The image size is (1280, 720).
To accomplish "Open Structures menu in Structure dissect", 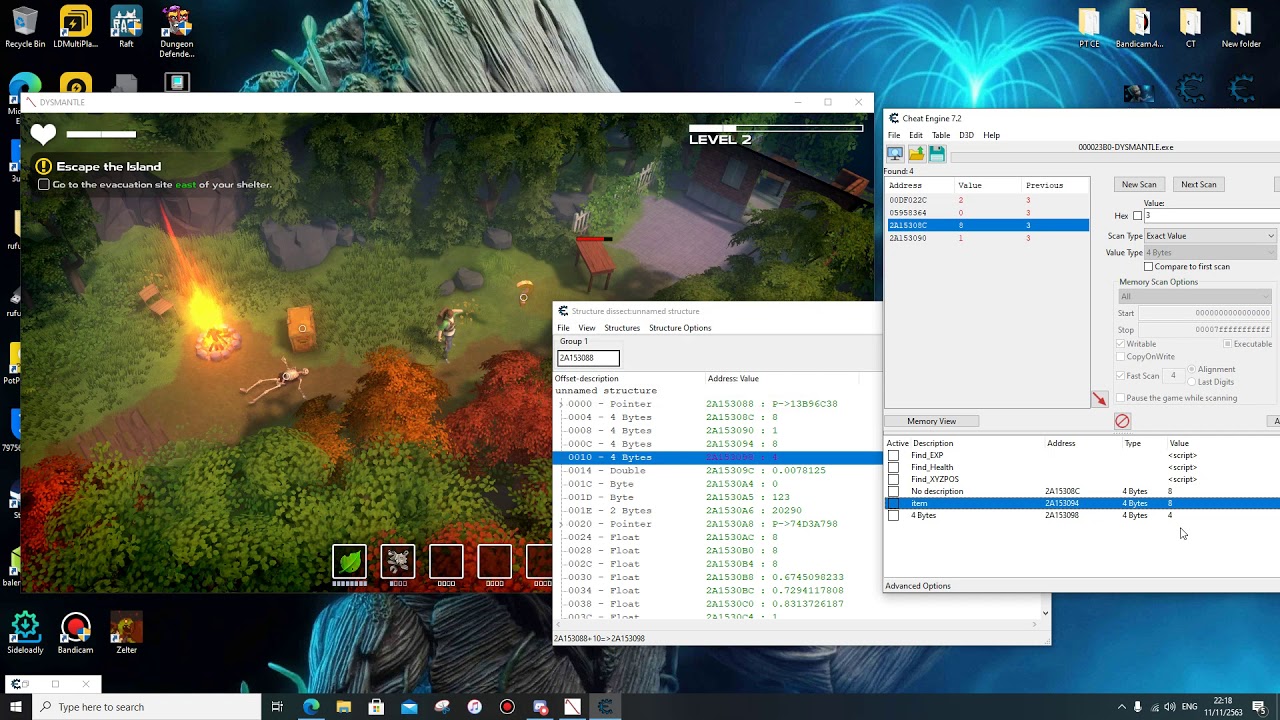I will point(622,328).
